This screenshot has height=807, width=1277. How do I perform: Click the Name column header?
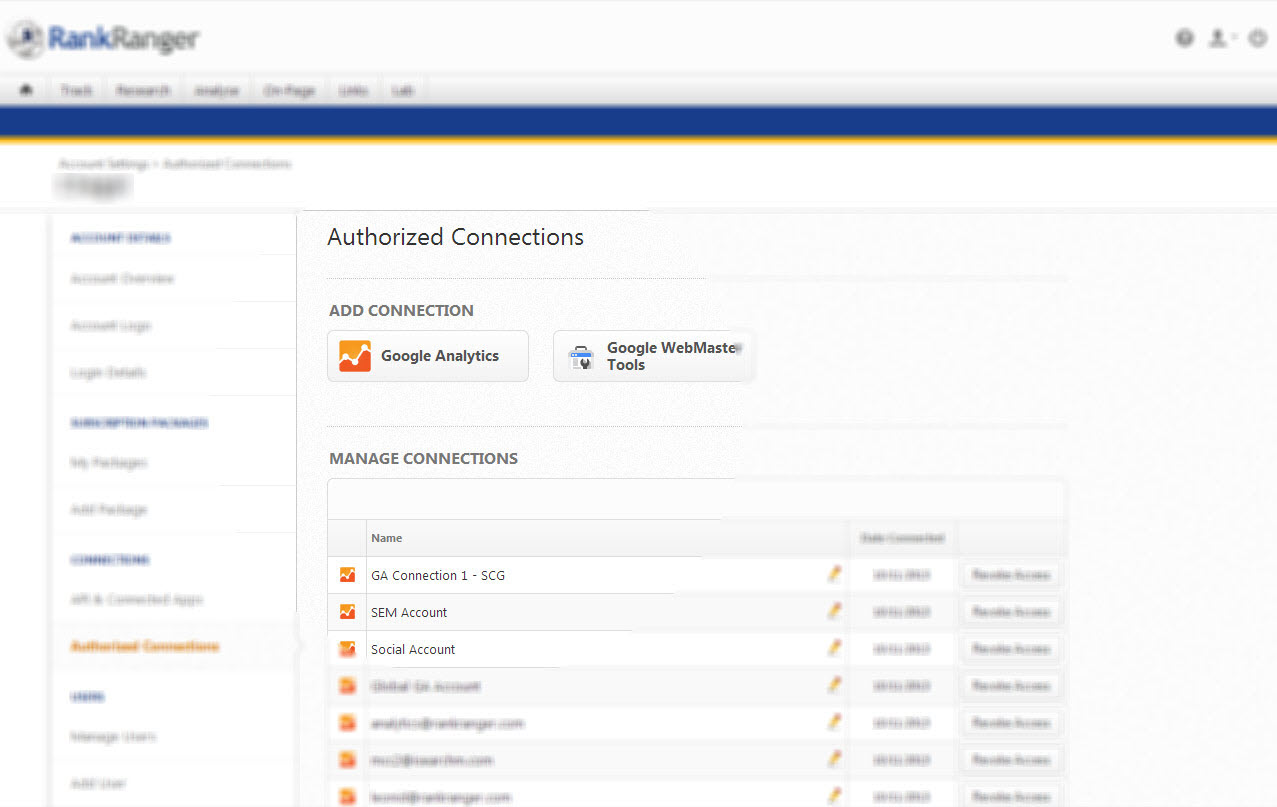[387, 538]
